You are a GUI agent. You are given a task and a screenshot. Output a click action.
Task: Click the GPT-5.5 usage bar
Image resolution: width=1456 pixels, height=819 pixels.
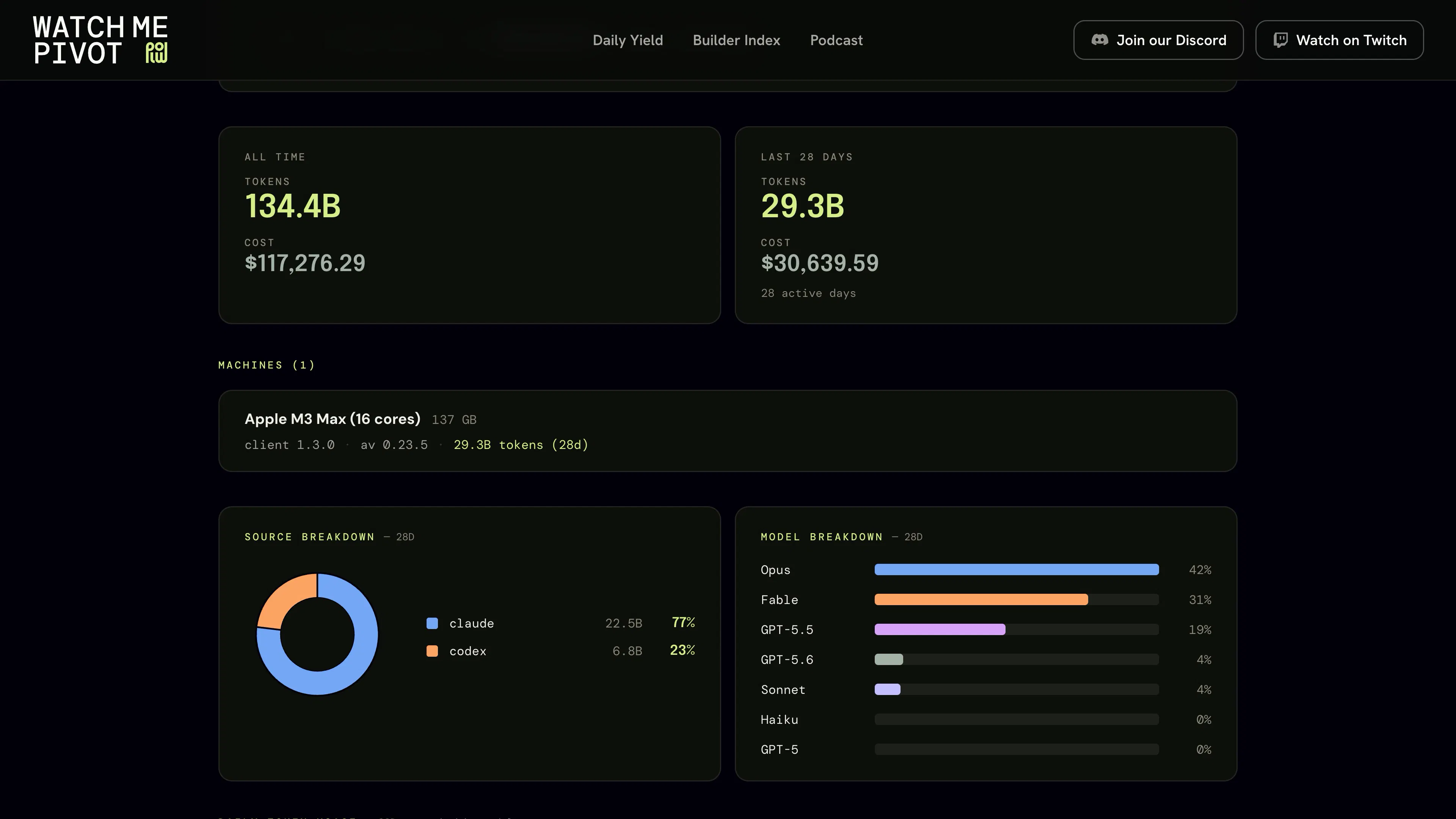1016,629
